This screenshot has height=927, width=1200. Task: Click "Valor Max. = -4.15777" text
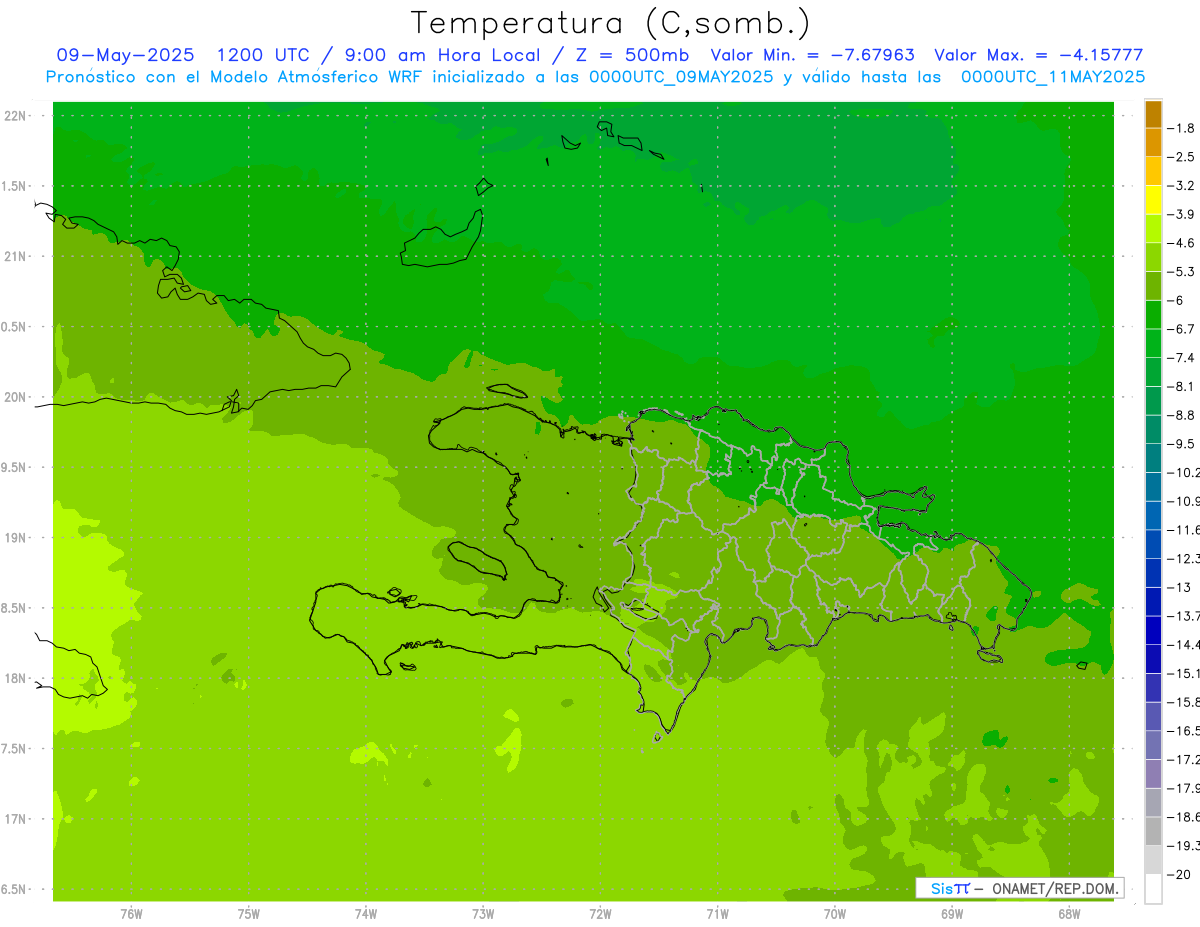(1038, 55)
